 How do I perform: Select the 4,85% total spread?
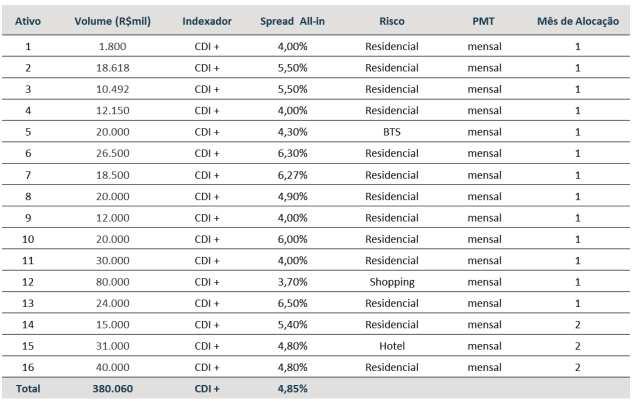pyautogui.click(x=292, y=389)
